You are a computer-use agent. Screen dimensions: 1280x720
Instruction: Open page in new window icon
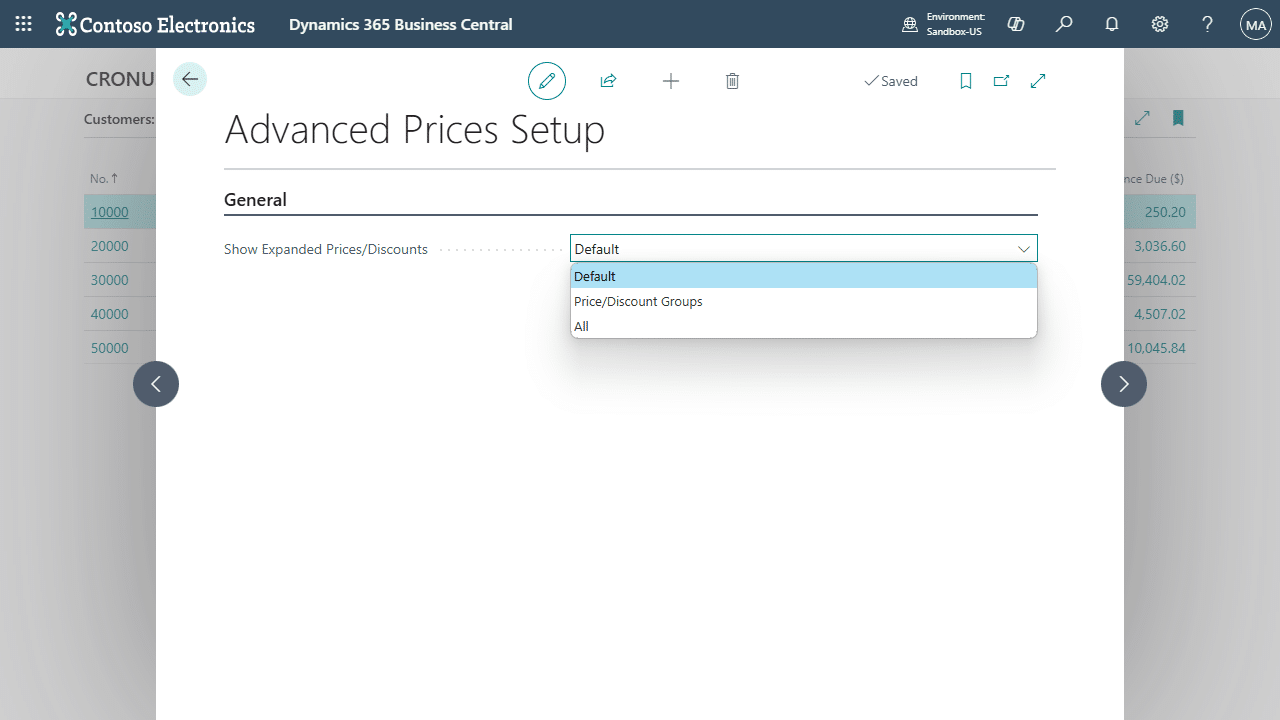tap(1001, 81)
